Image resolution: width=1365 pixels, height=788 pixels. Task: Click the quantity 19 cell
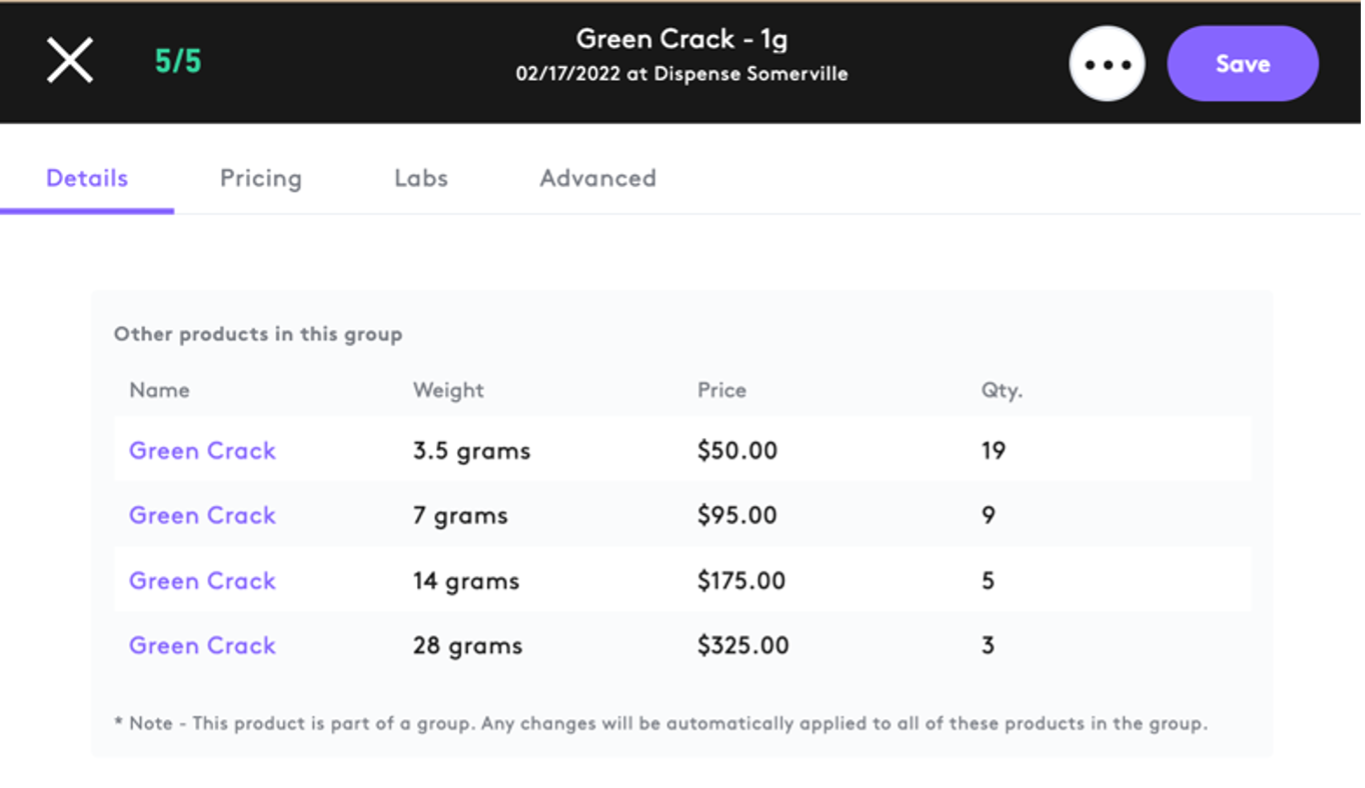(x=993, y=450)
